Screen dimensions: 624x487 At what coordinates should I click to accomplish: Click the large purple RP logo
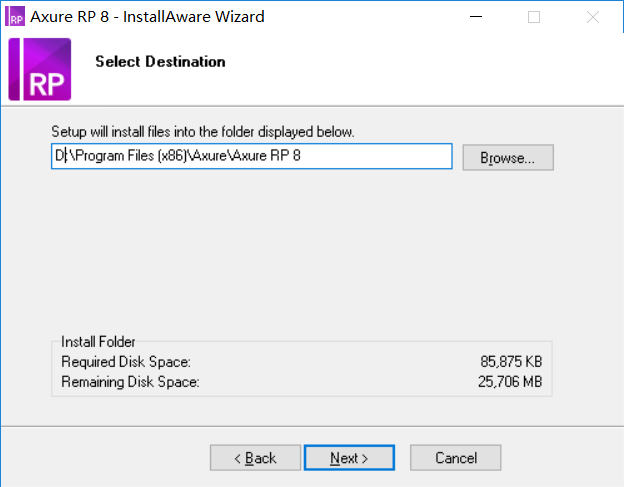[x=40, y=69]
